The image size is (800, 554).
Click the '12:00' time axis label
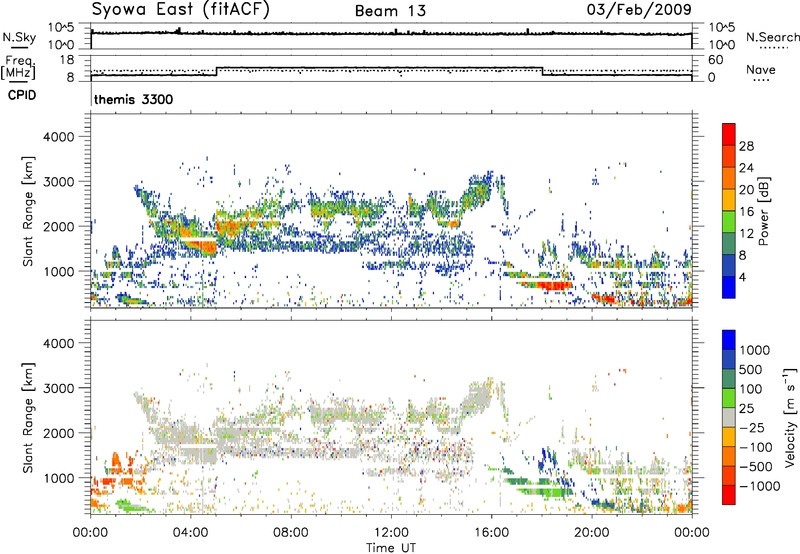(391, 533)
